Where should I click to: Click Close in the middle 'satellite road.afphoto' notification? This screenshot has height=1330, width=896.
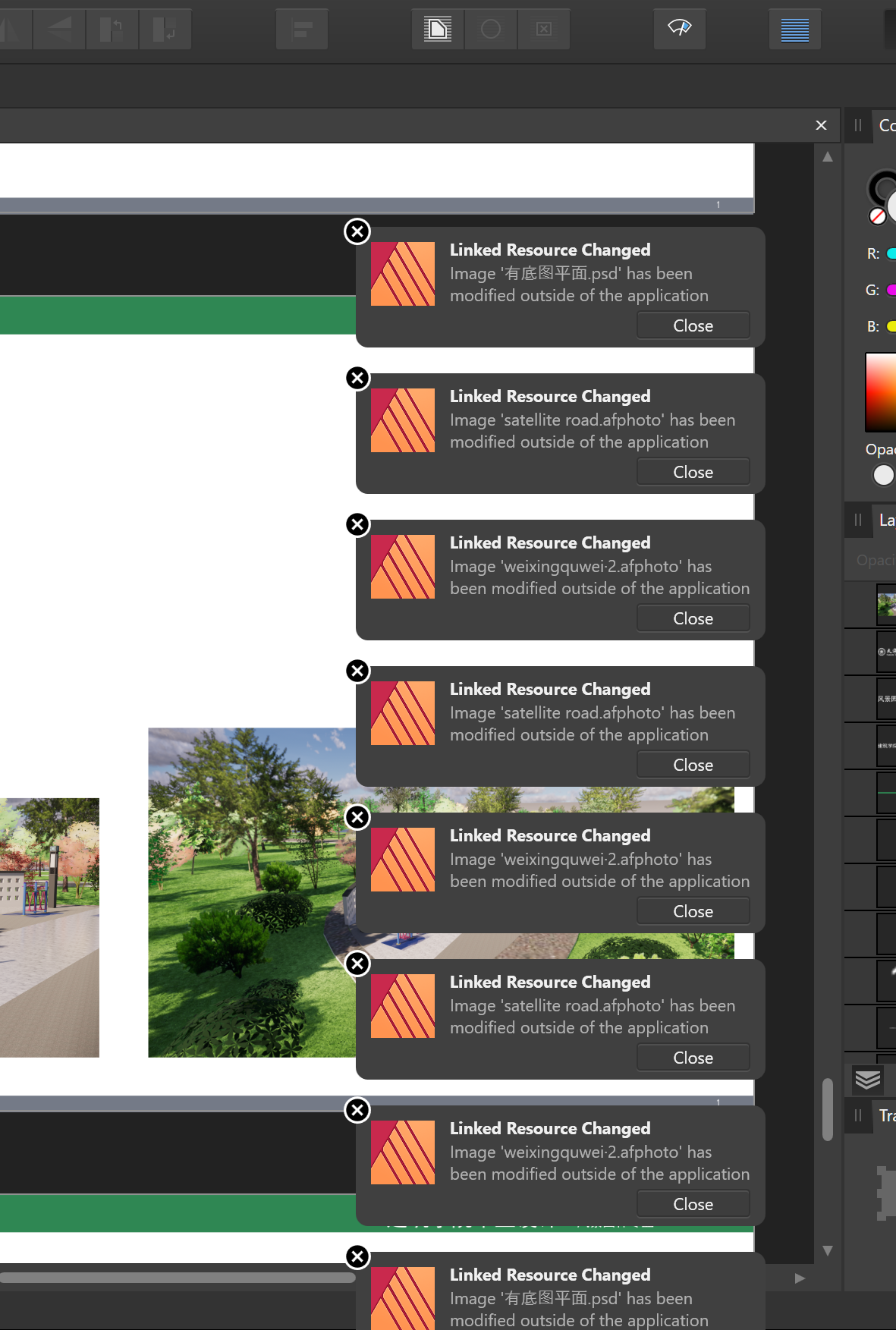(693, 765)
